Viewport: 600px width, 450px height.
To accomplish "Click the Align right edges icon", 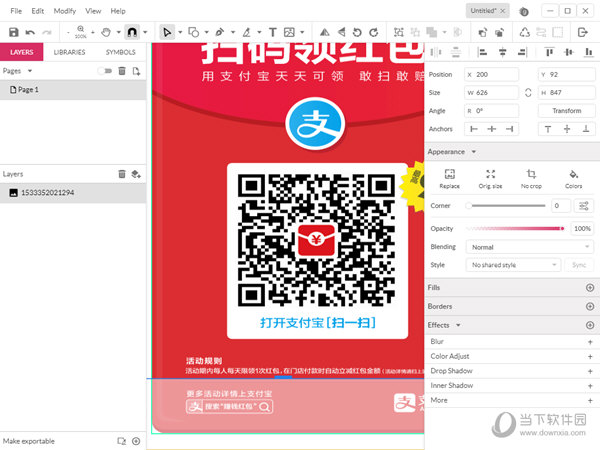I will pos(522,52).
